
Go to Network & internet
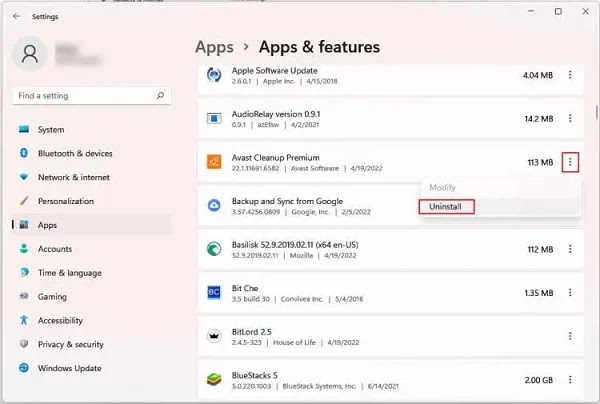point(74,177)
